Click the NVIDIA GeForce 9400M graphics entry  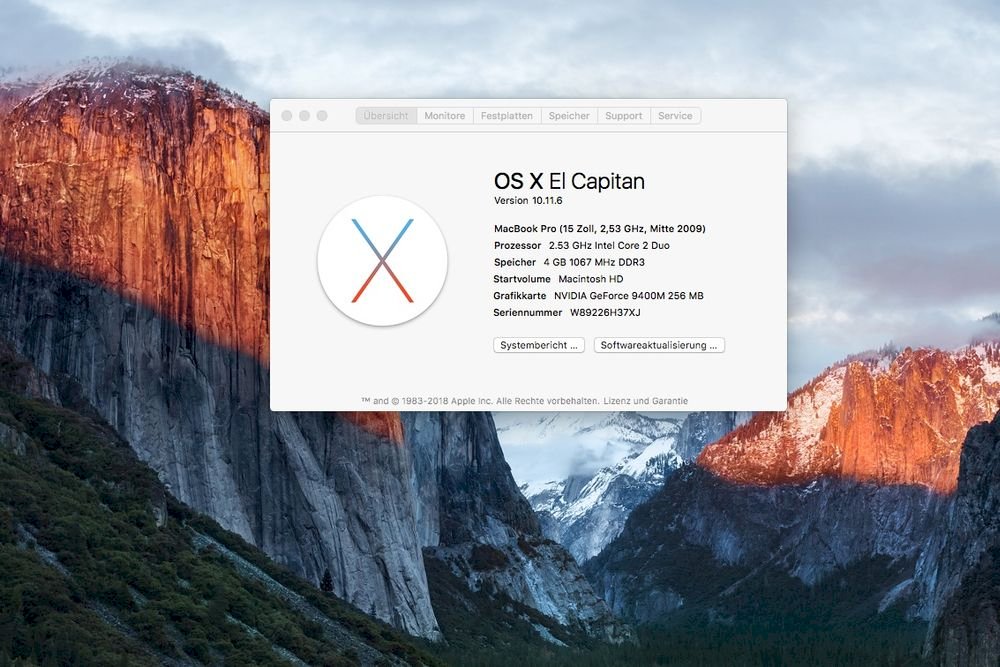[629, 296]
